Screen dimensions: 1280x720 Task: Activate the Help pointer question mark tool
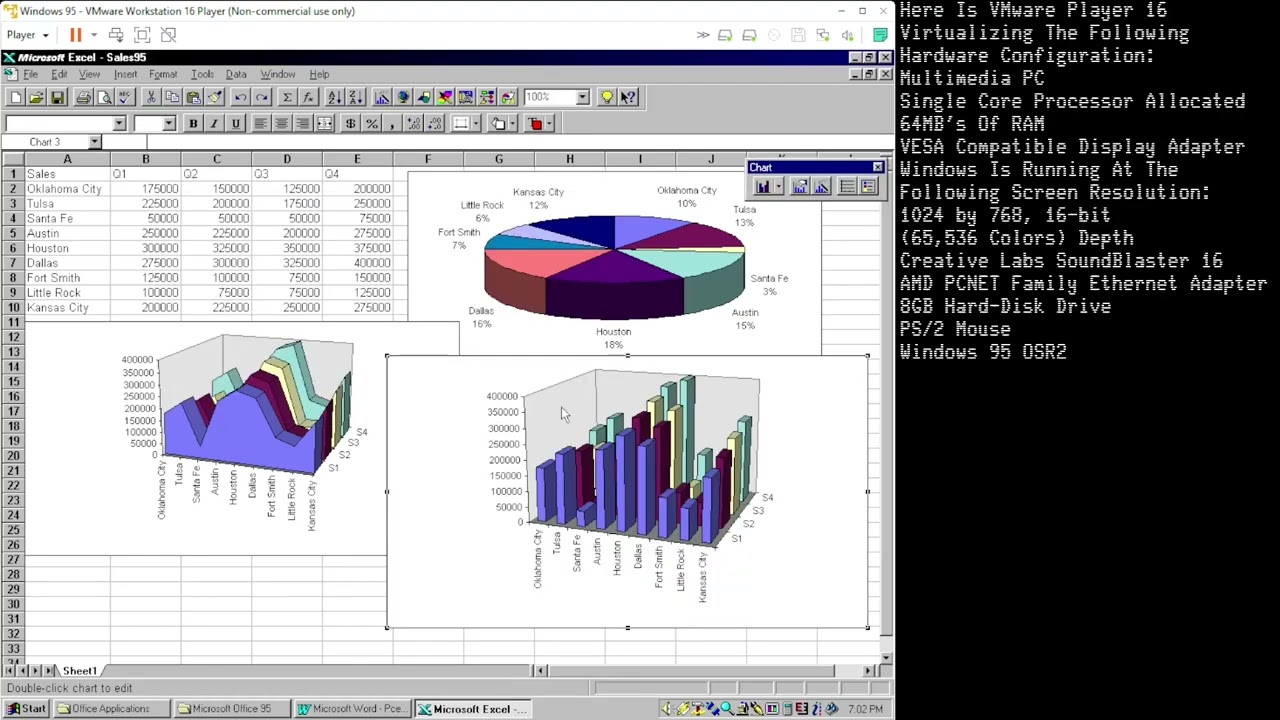[x=628, y=97]
